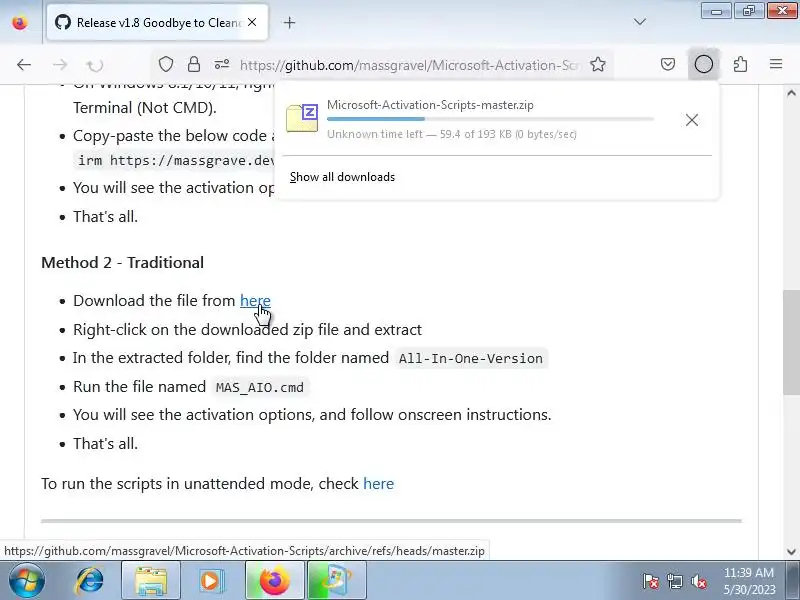
Task: Click the scrollbar up arrow
Action: (x=791, y=93)
